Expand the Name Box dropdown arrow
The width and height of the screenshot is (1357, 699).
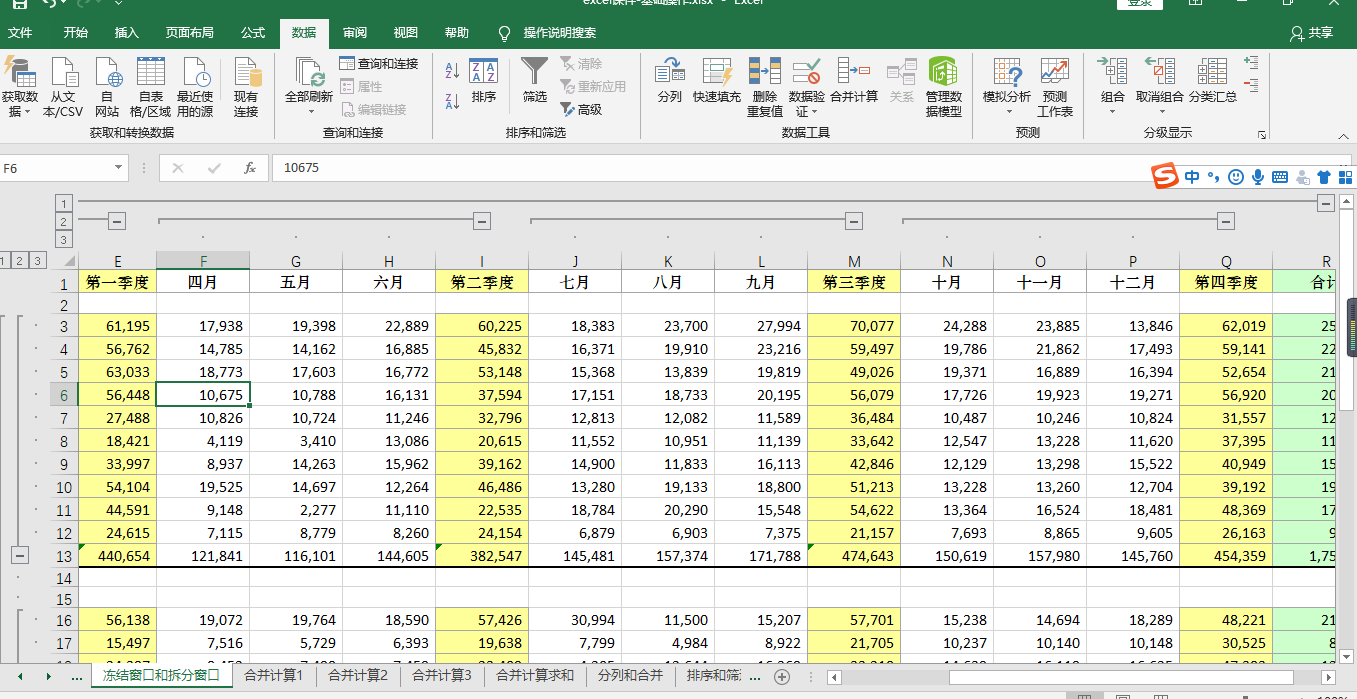point(119,168)
